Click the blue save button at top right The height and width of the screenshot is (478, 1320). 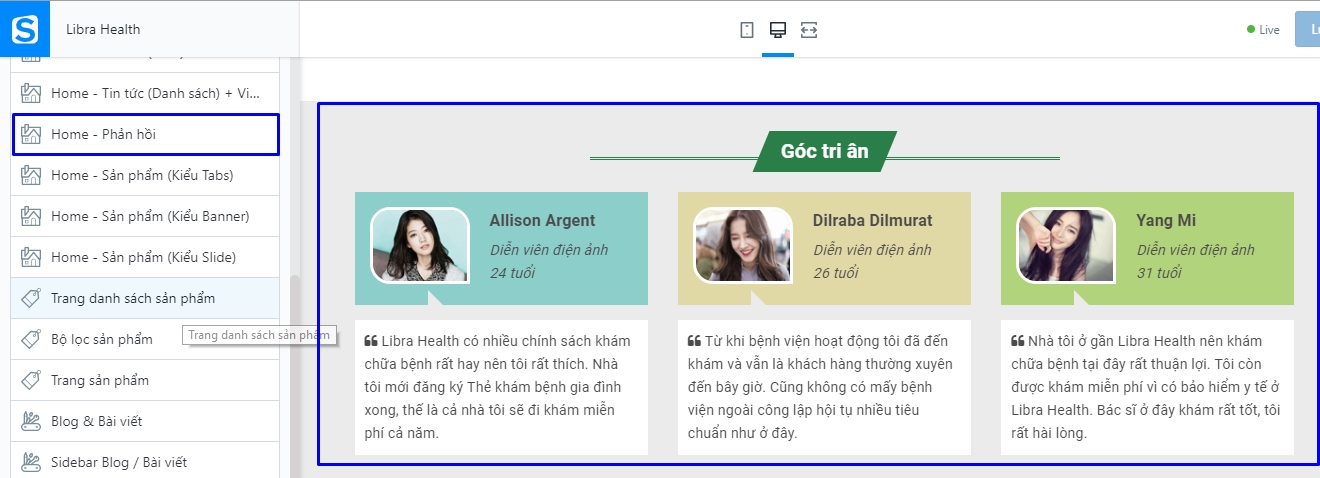coord(1307,29)
